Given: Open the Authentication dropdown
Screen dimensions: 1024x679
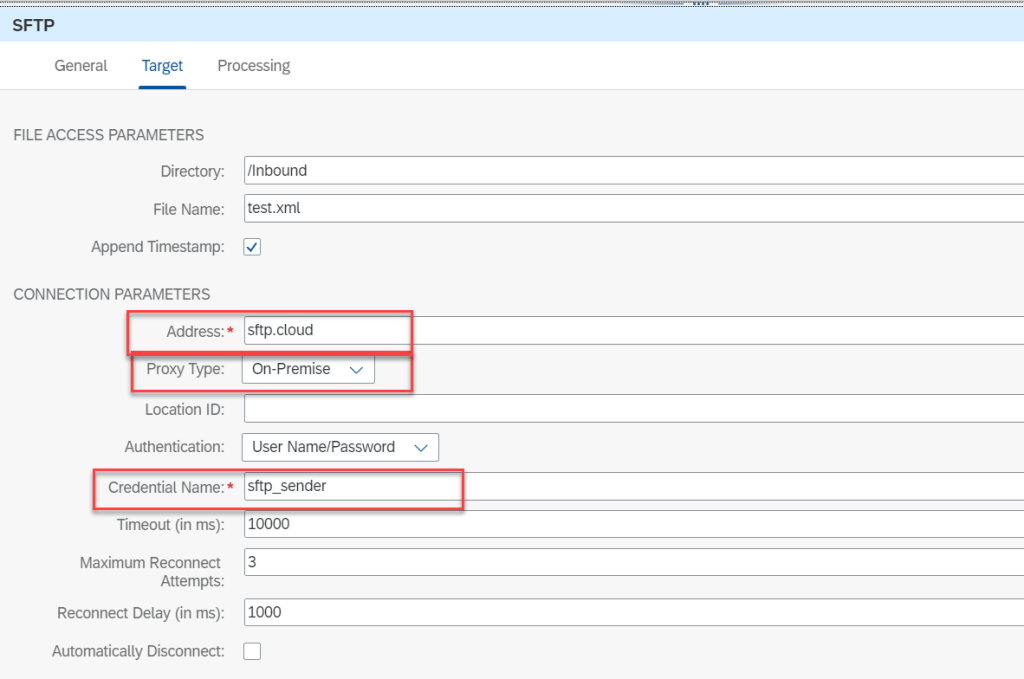Looking at the screenshot, I should coord(340,447).
